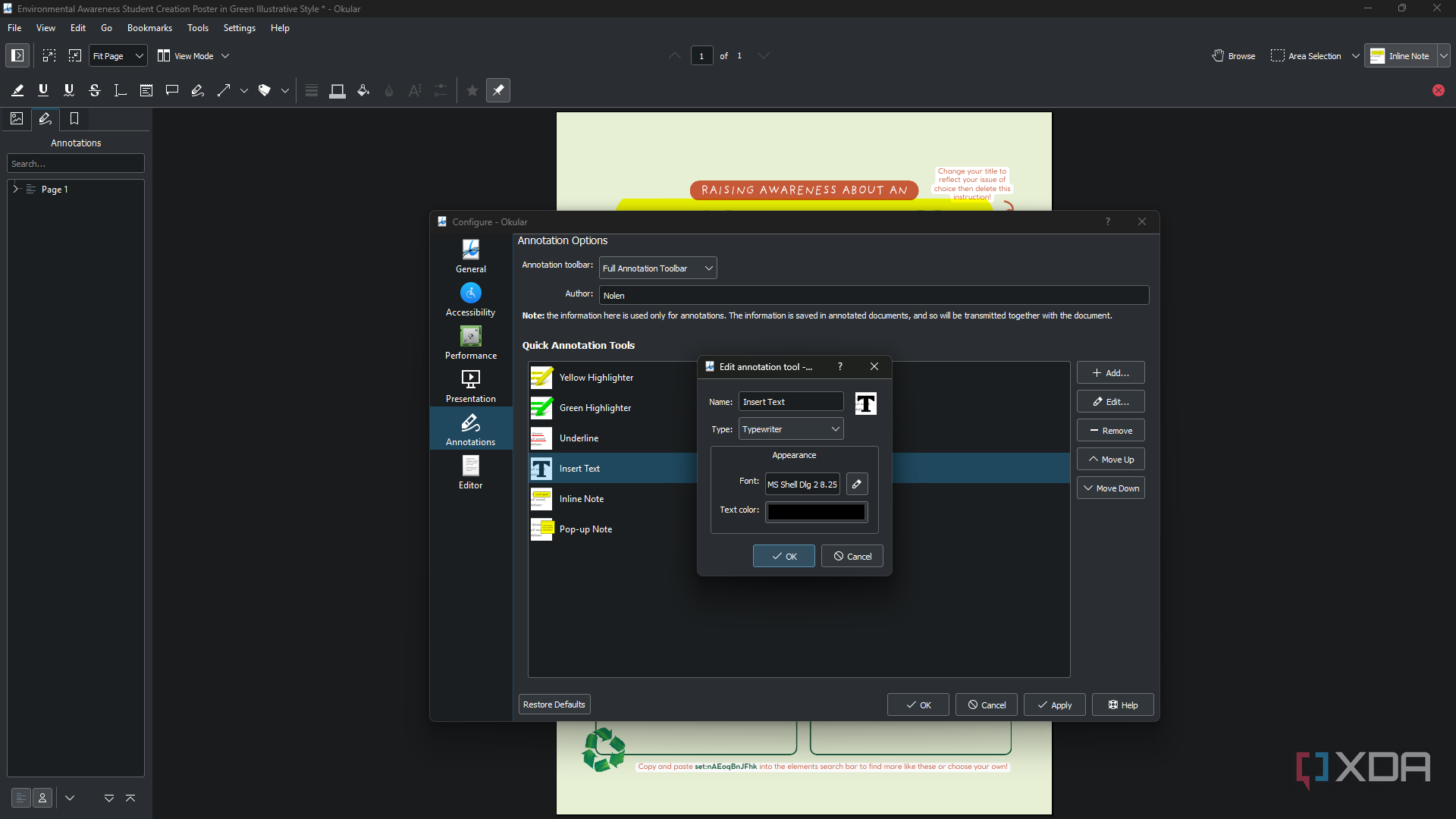Open Performance settings page
1456x819 pixels.
click(x=471, y=343)
